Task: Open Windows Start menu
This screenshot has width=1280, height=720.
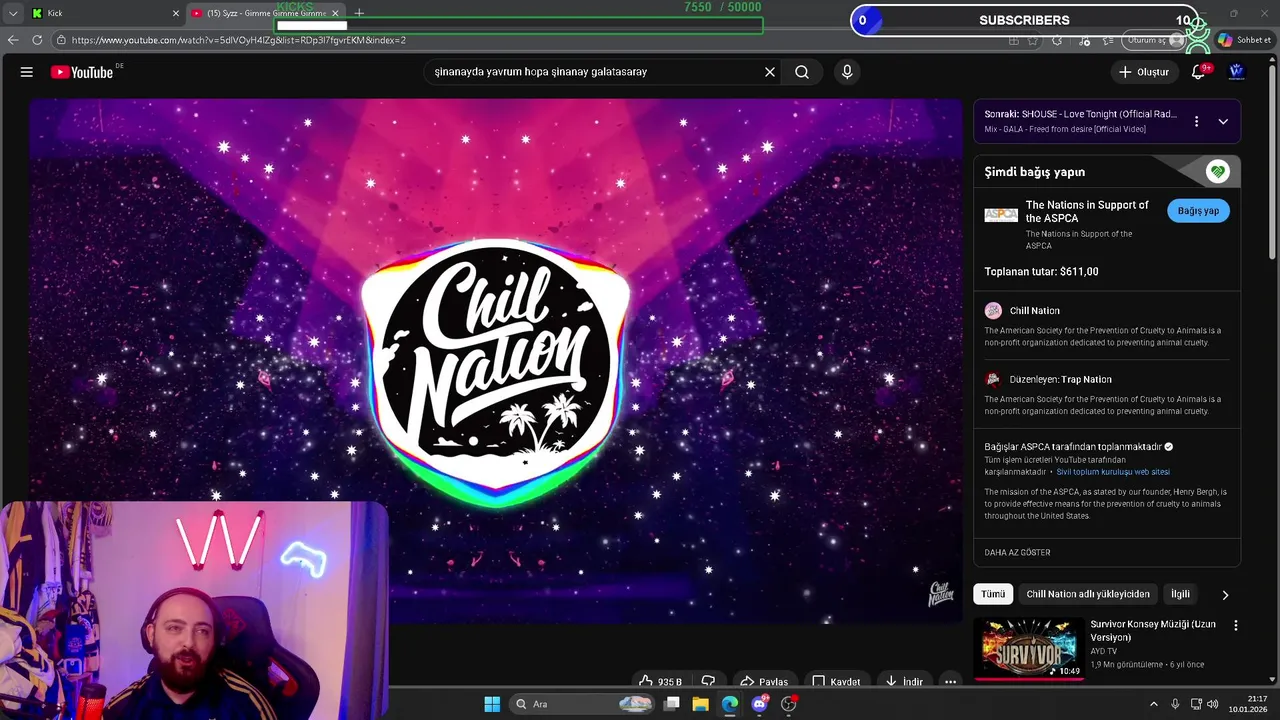Action: pos(492,704)
